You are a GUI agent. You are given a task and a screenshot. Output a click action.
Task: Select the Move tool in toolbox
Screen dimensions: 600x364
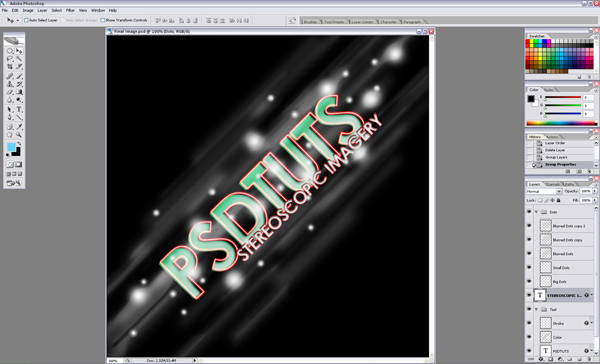(19, 51)
